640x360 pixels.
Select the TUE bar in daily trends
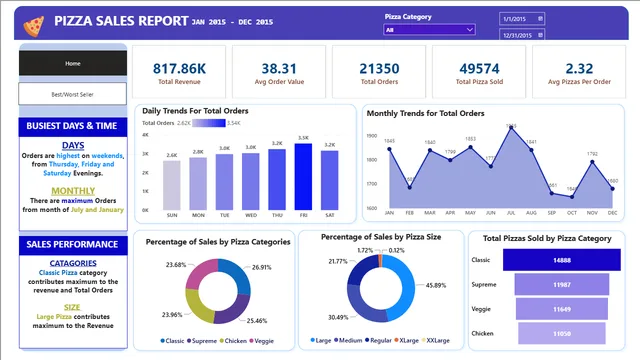pos(224,182)
